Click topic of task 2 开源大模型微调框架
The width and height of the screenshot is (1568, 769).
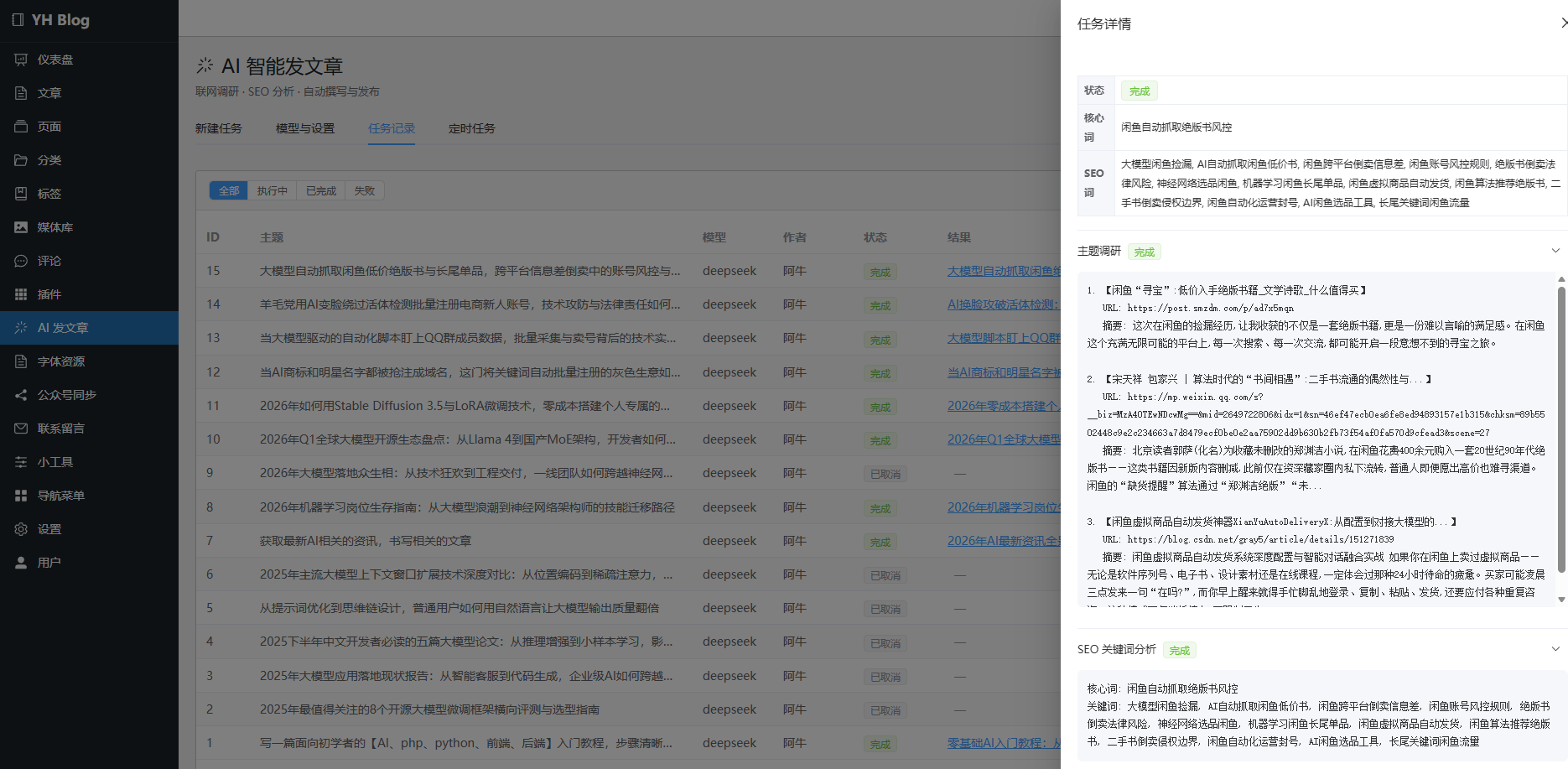pos(429,709)
